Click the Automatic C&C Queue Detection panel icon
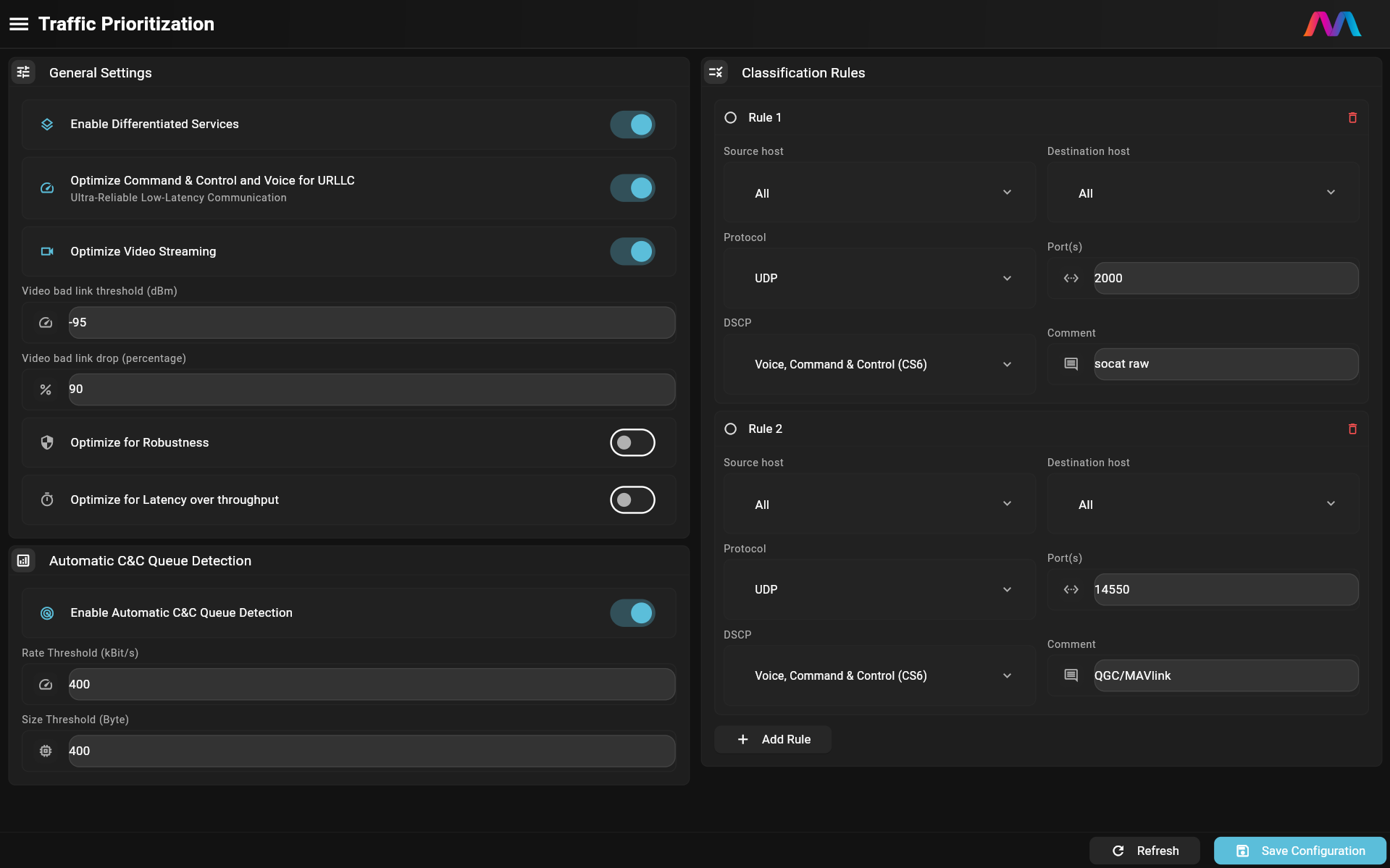The height and width of the screenshot is (868, 1390). click(x=23, y=560)
